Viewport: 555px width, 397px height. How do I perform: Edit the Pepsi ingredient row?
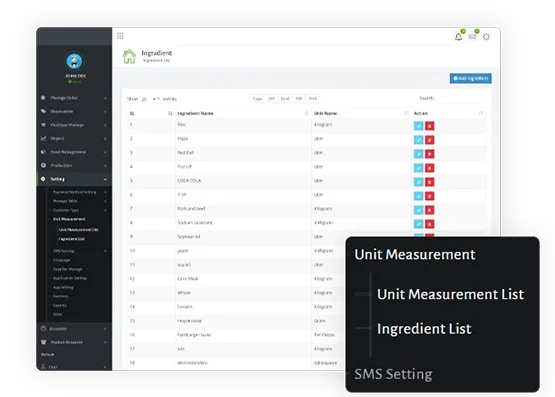click(x=418, y=140)
